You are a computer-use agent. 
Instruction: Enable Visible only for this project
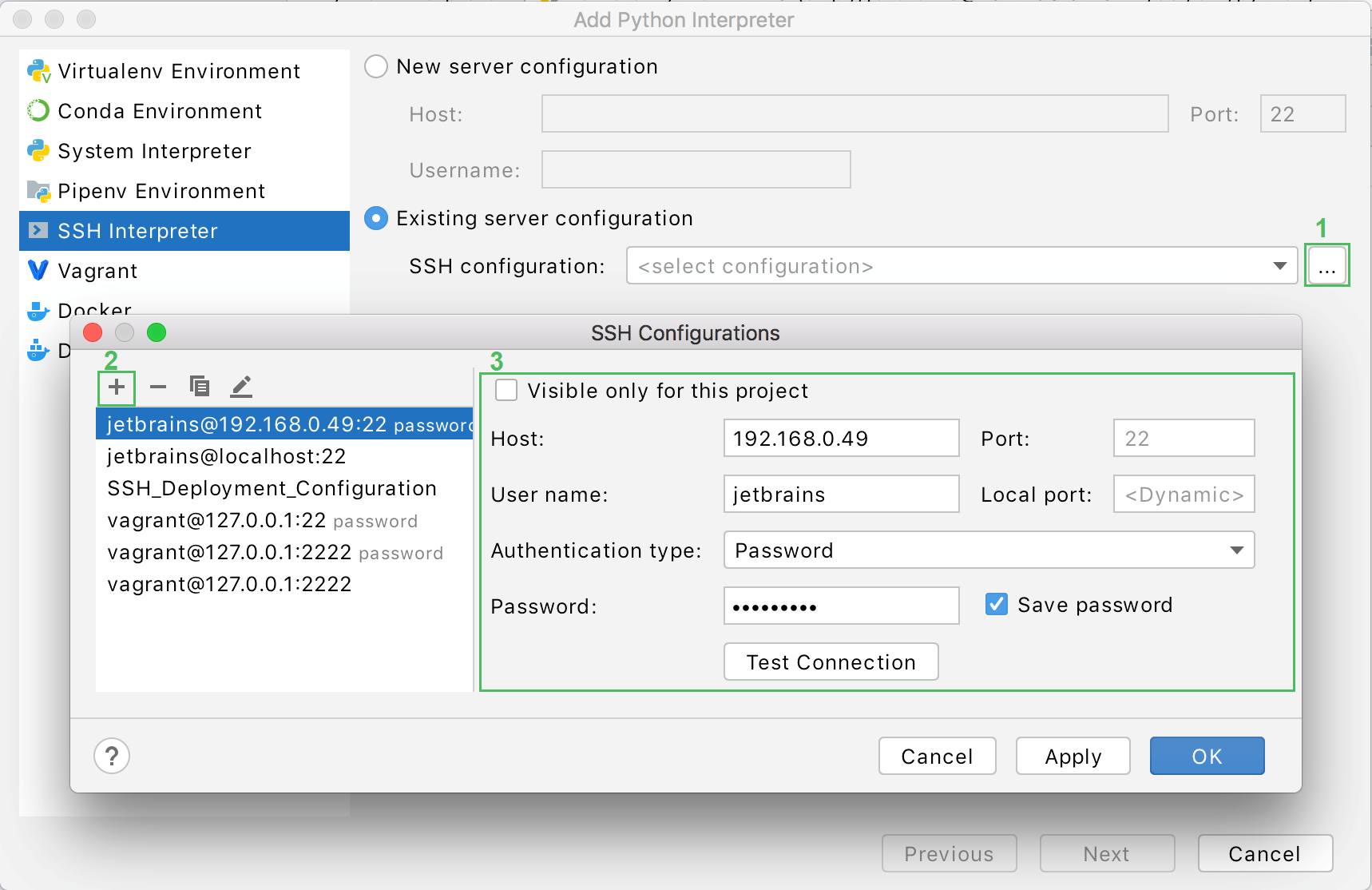[x=507, y=390]
